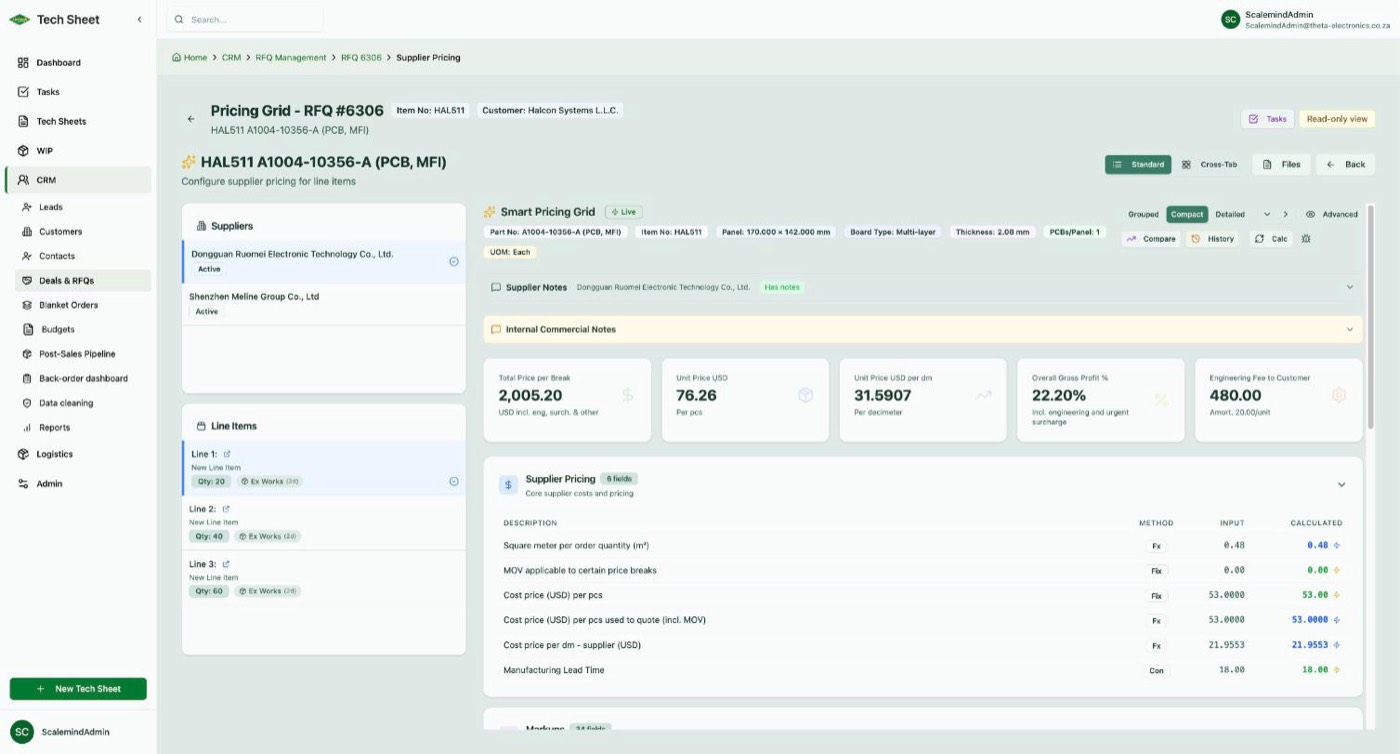1400x754 pixels.
Task: Click the Calc recalculation button
Action: (x=1270, y=239)
